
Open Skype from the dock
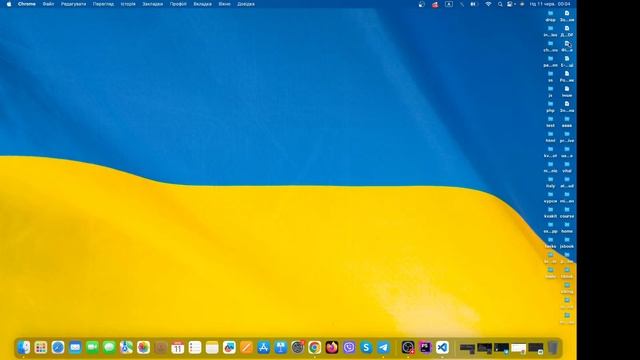point(366,347)
